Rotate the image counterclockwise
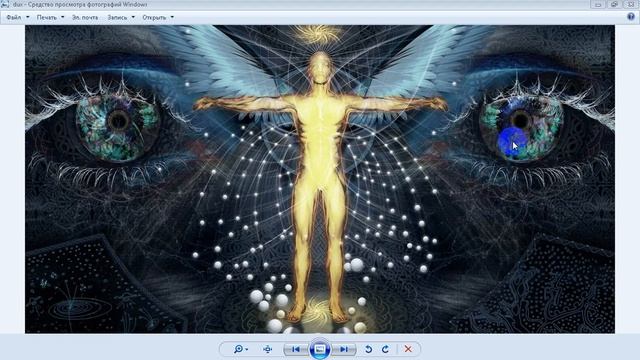 click(x=368, y=349)
